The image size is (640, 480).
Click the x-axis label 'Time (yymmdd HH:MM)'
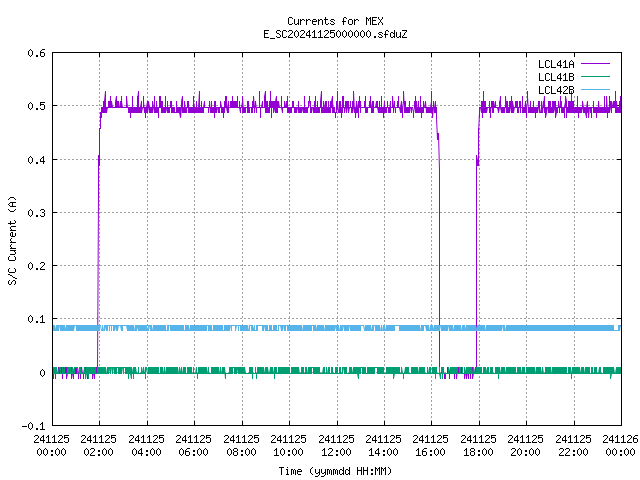point(335,471)
